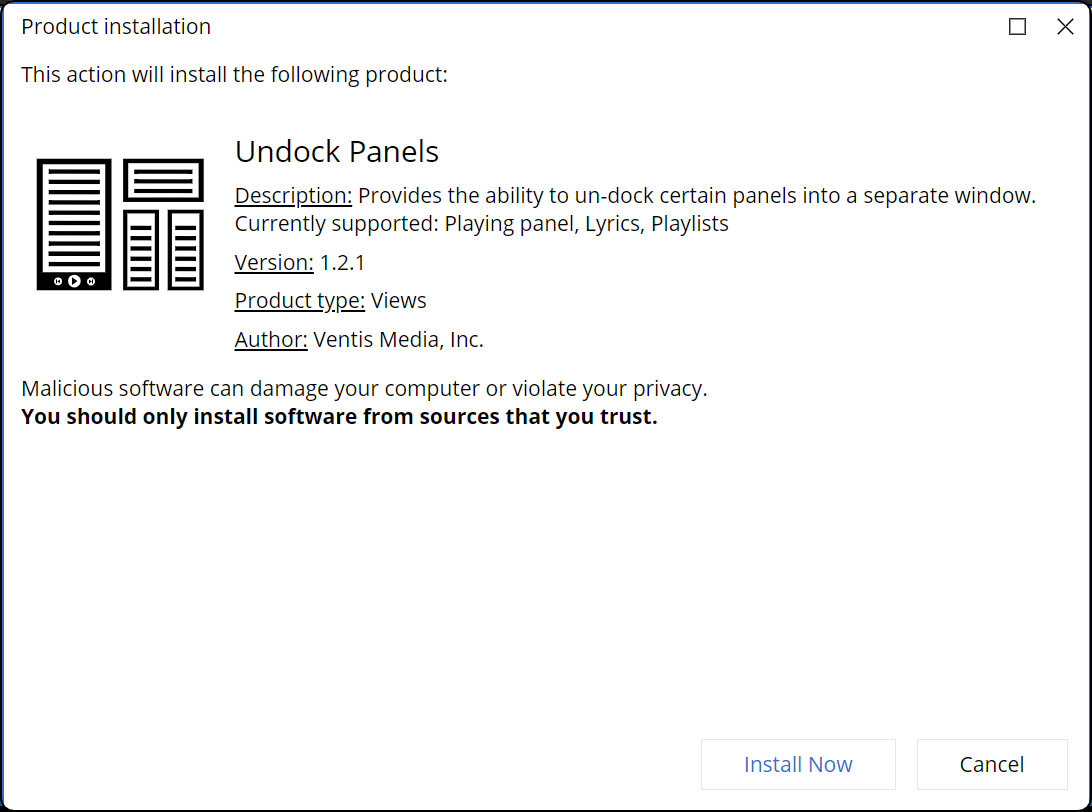Click the underlined Author label

tap(271, 340)
